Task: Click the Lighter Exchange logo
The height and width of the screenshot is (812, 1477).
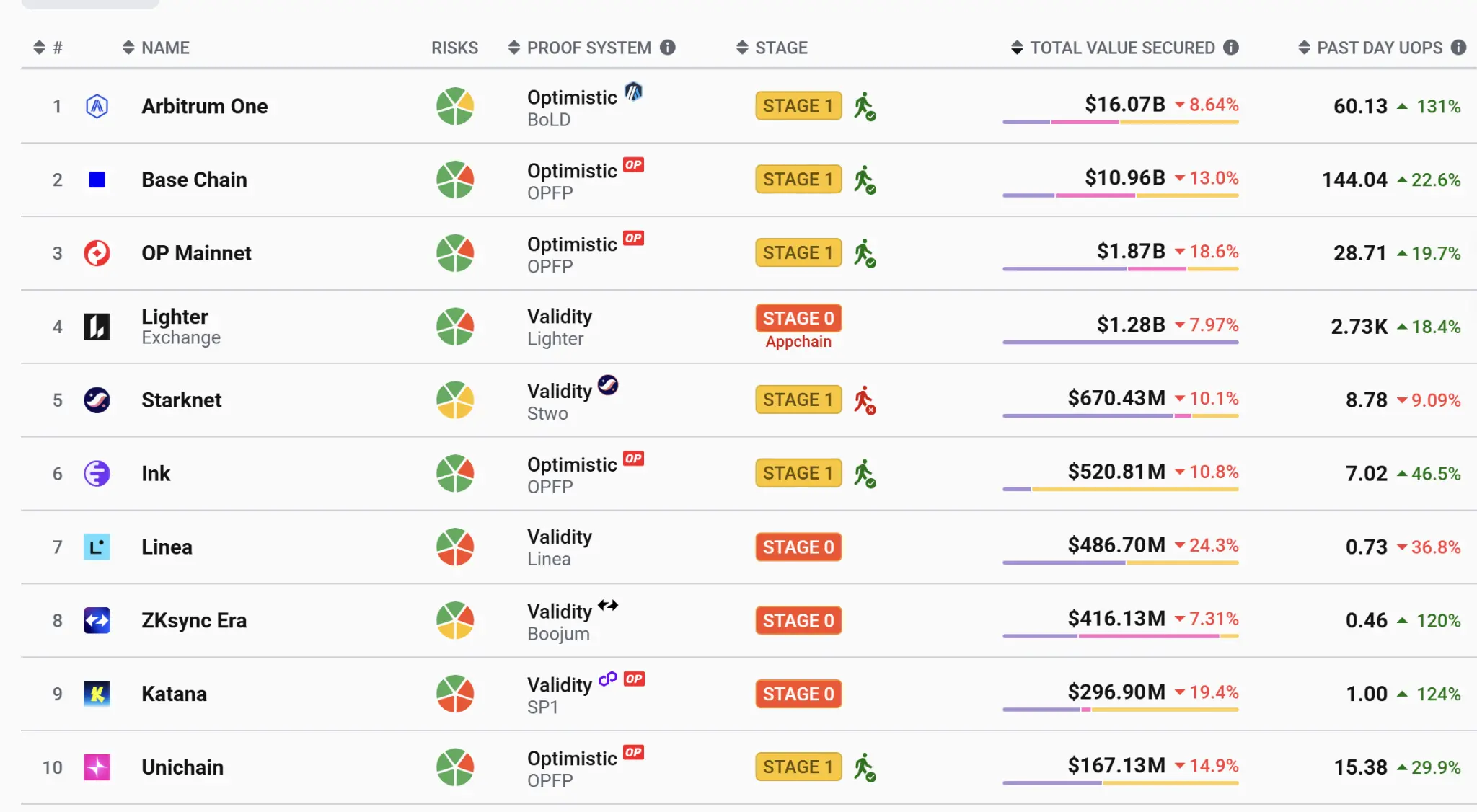Action: [x=97, y=326]
